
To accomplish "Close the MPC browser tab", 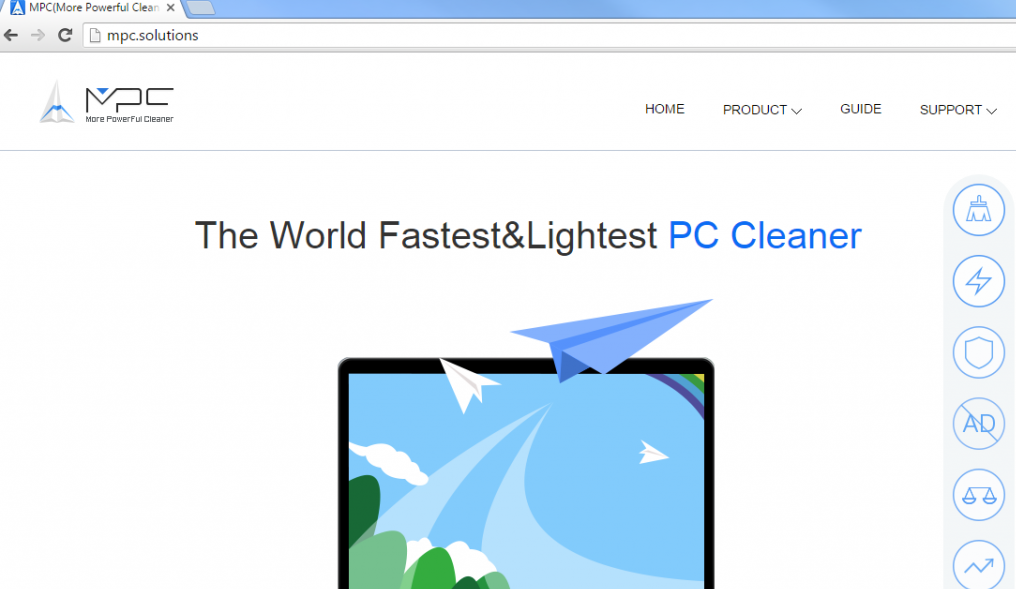I will coord(170,8).
